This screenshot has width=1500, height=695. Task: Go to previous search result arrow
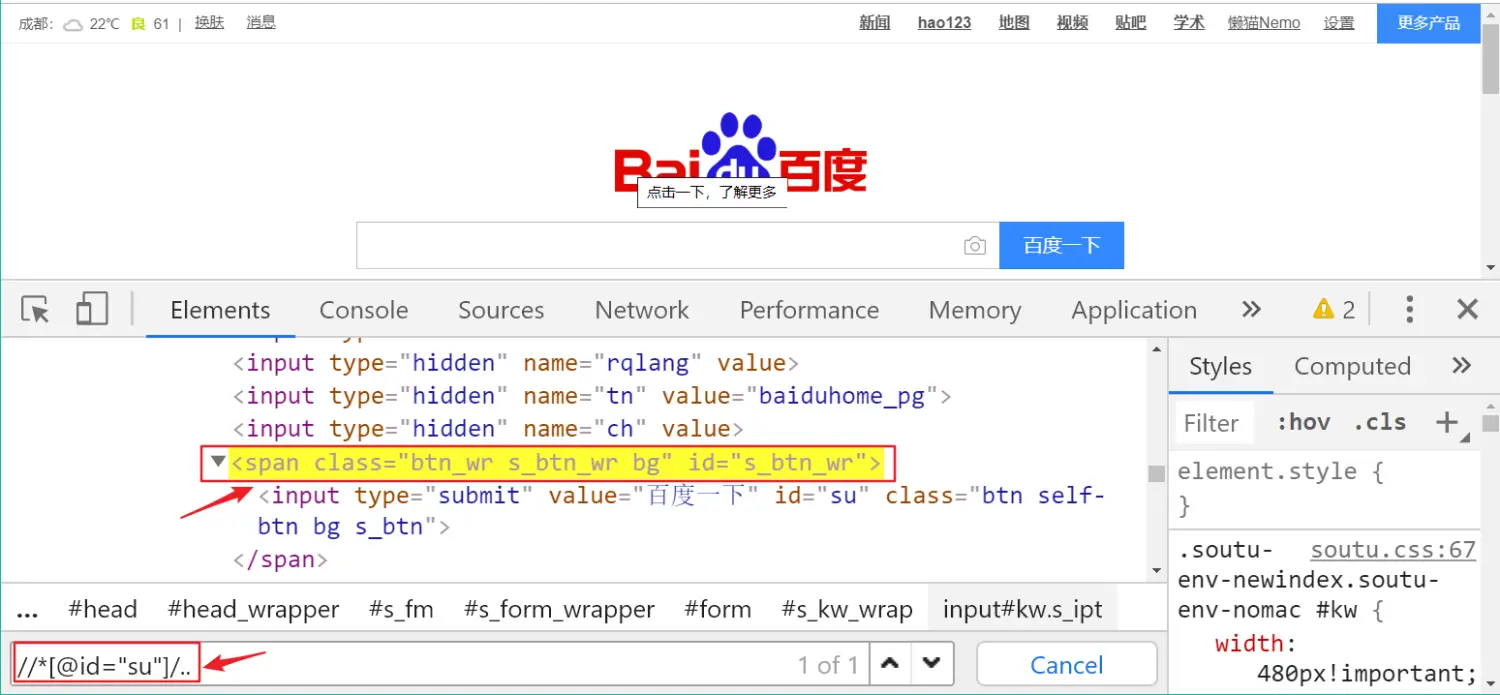[891, 664]
